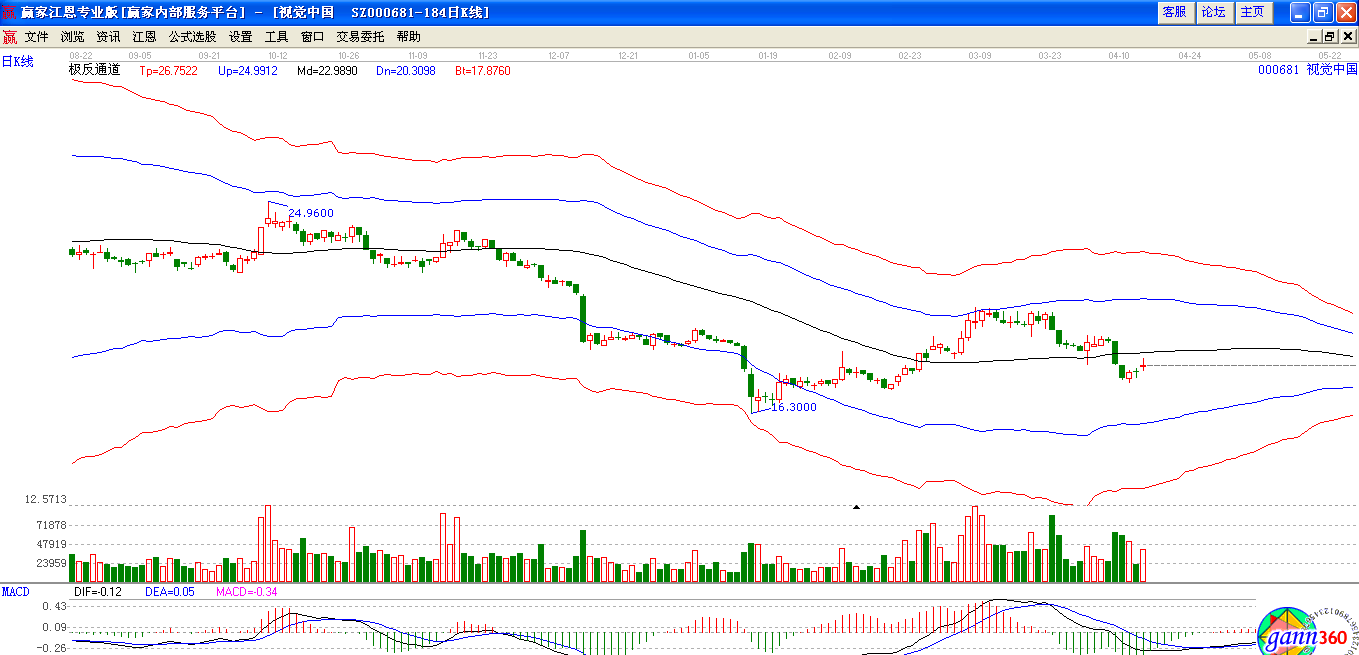Open the 江恩 menu
Image resolution: width=1359 pixels, height=655 pixels.
(x=144, y=37)
